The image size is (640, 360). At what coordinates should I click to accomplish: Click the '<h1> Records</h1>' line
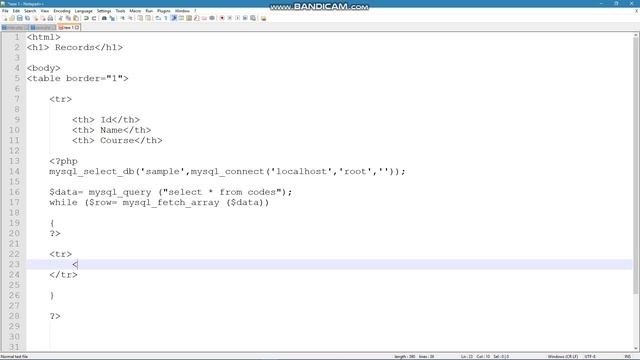[x=75, y=47]
